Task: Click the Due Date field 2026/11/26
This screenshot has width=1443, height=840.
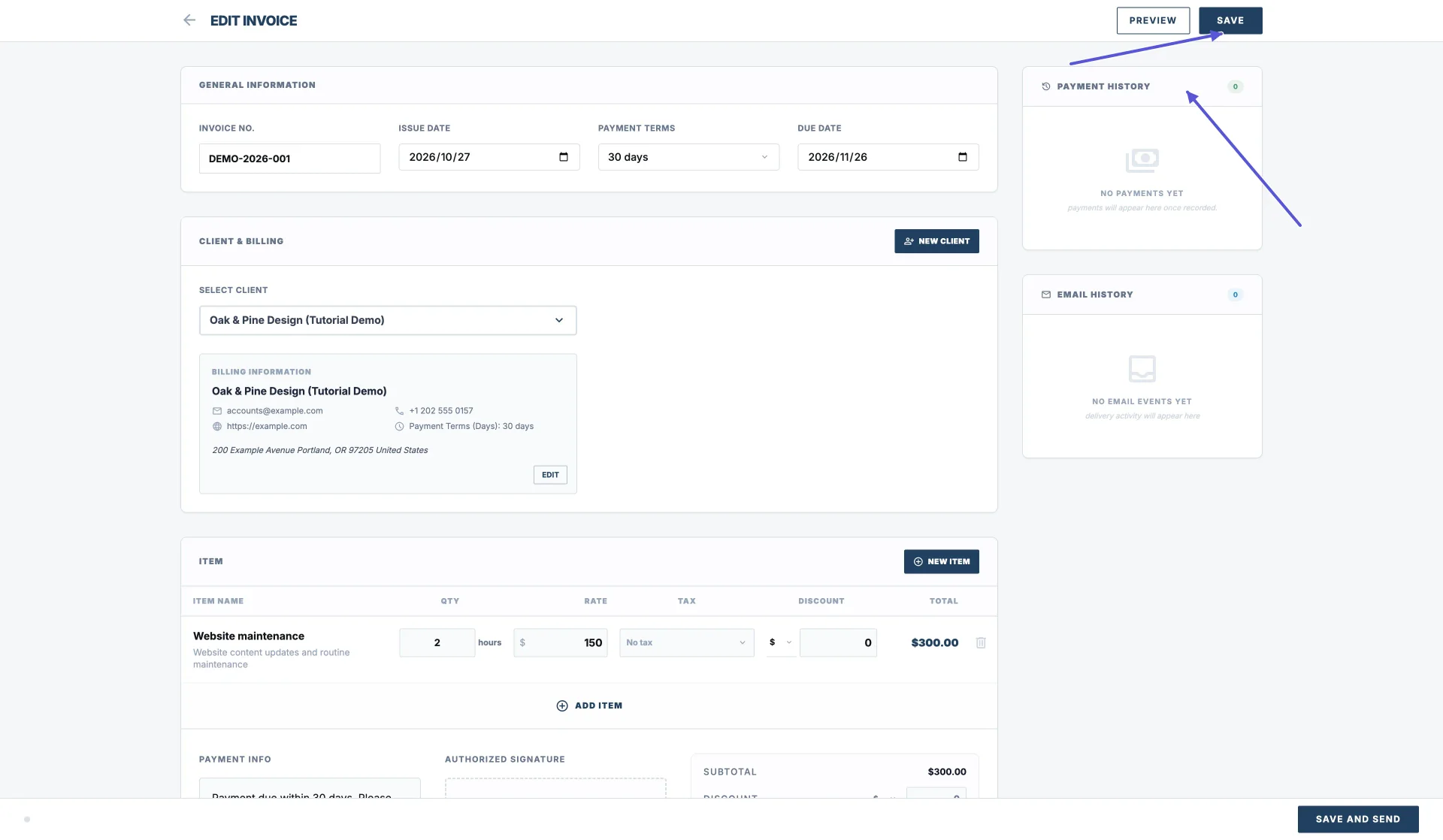Action: point(888,157)
